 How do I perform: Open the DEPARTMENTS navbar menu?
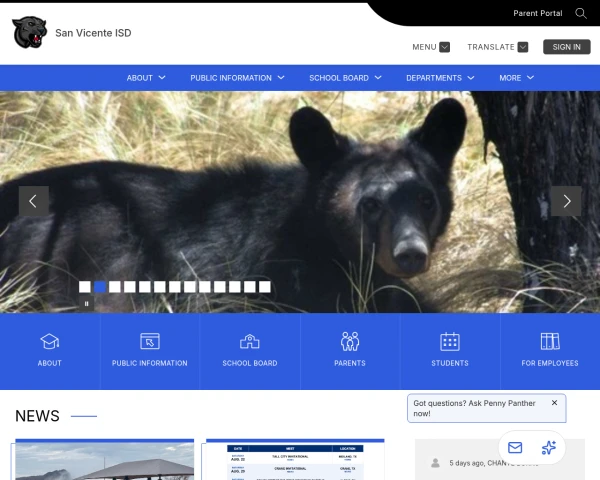pos(434,78)
